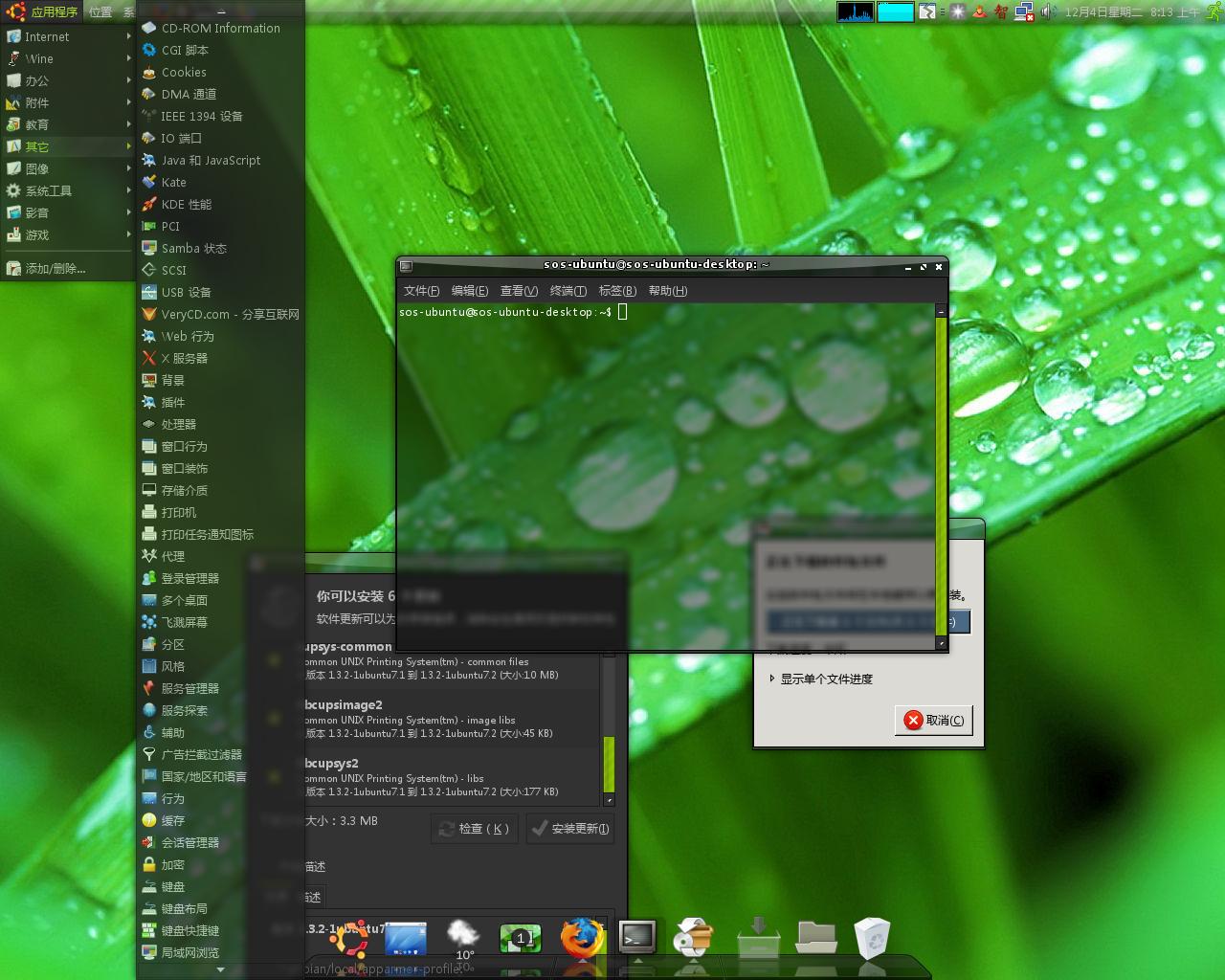Open the 位置 panel menu
The width and height of the screenshot is (1225, 980).
pyautogui.click(x=100, y=11)
